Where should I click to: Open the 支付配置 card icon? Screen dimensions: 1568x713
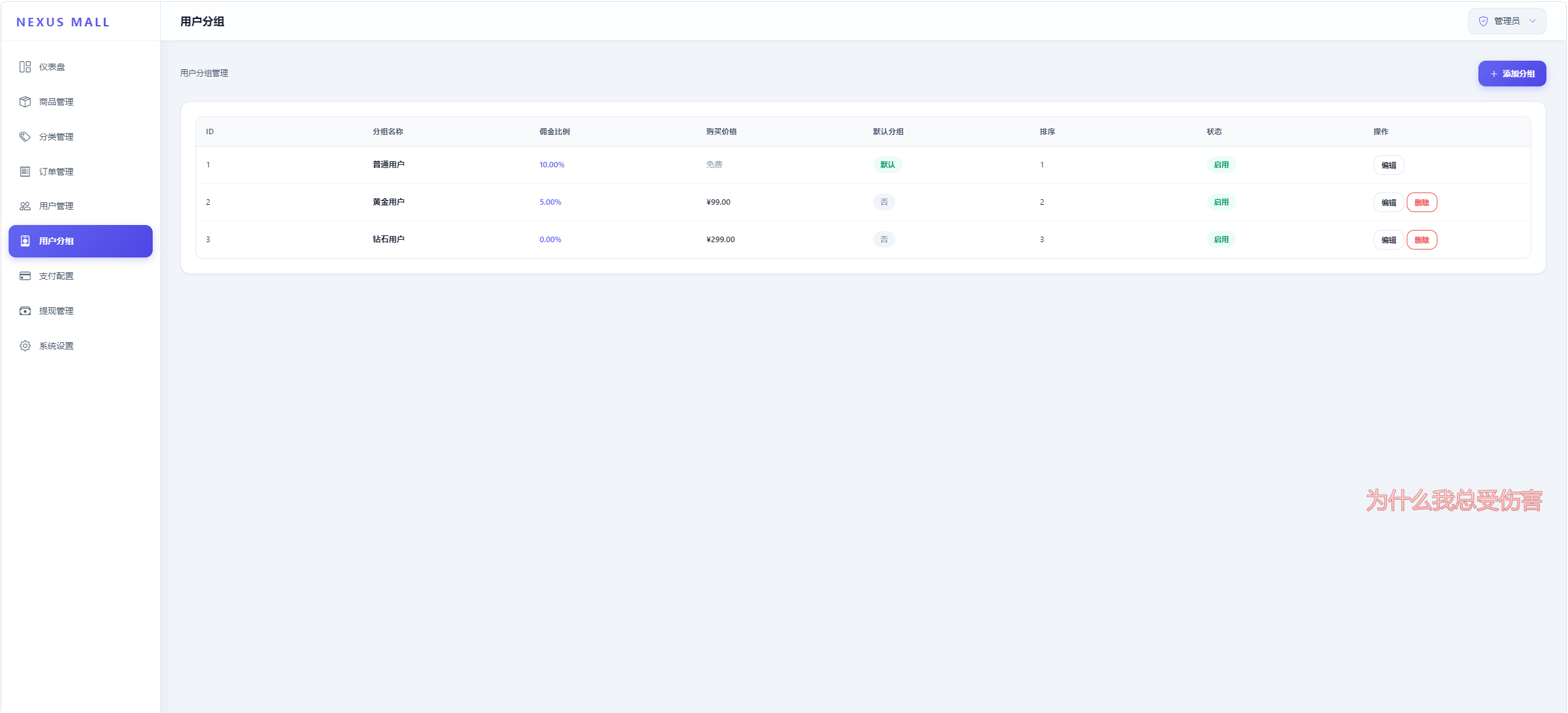(25, 276)
